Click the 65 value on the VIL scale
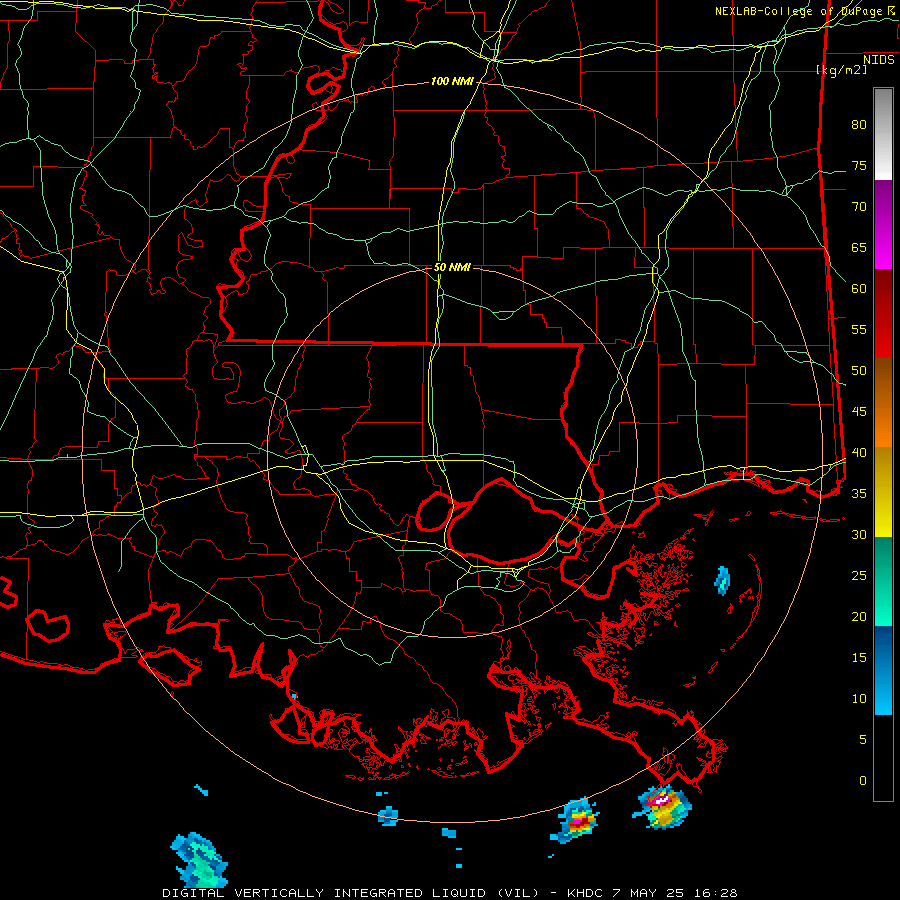Screen dimensions: 900x900 [859, 248]
